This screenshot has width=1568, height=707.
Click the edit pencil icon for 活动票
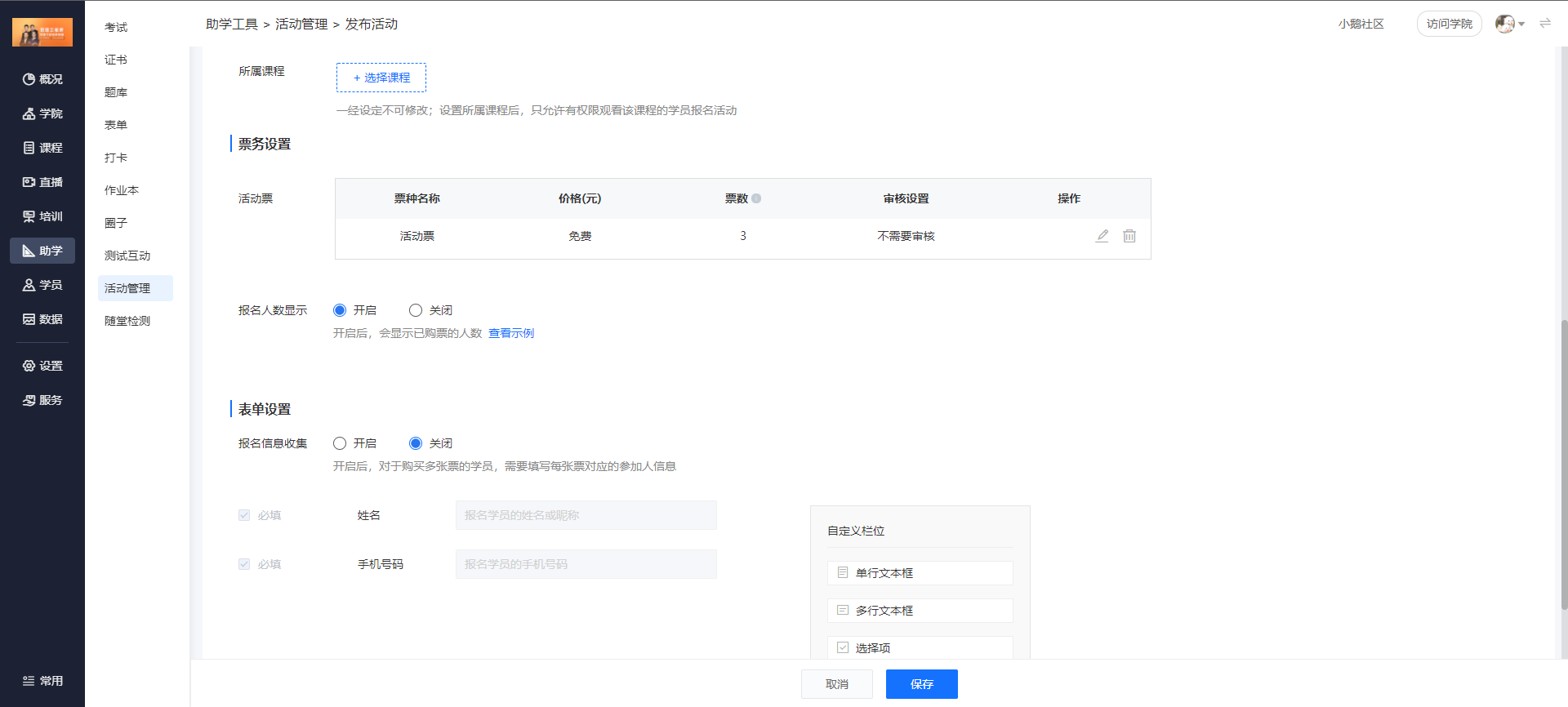(1102, 236)
